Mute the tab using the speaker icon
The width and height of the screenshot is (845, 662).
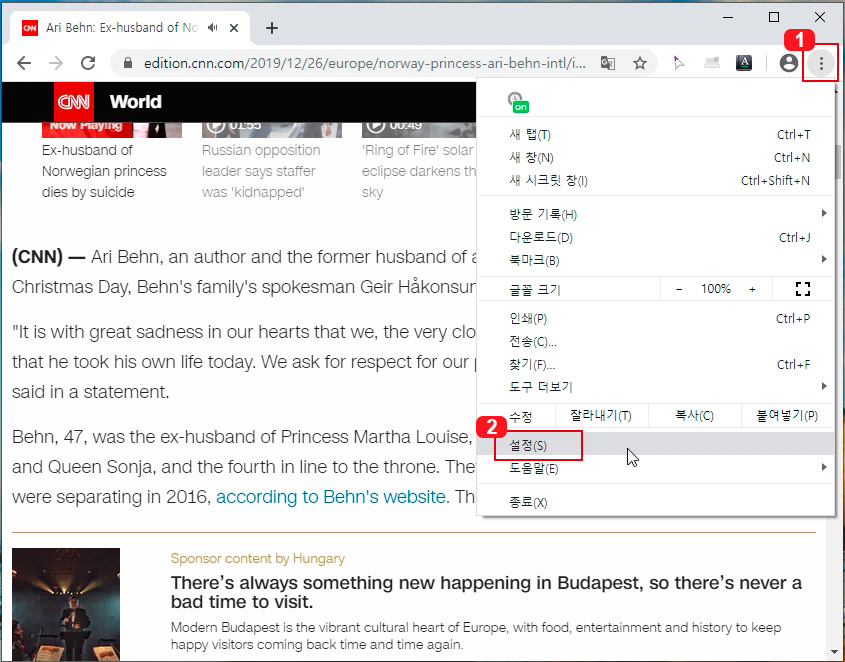(213, 27)
